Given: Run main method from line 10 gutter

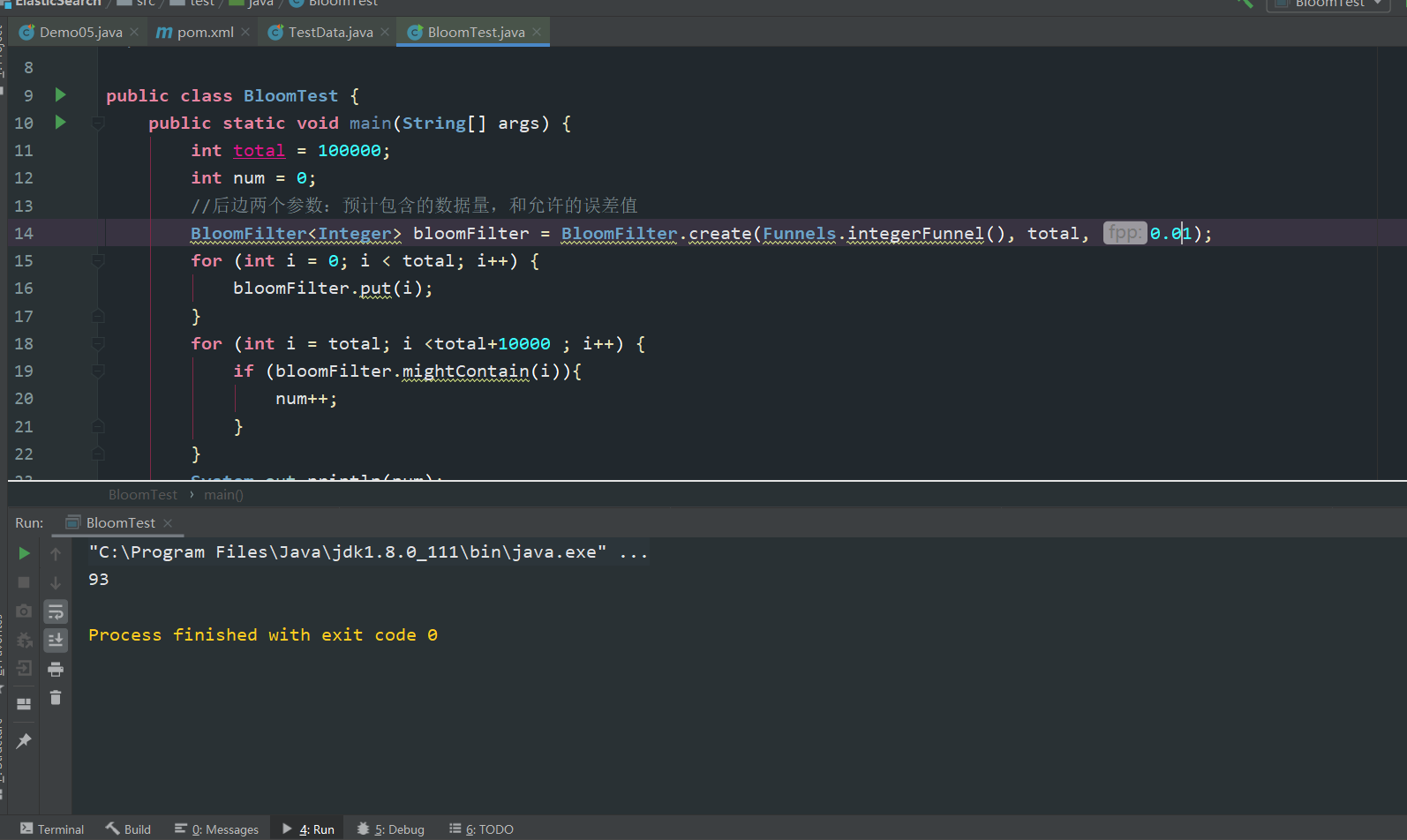Looking at the screenshot, I should click(60, 122).
